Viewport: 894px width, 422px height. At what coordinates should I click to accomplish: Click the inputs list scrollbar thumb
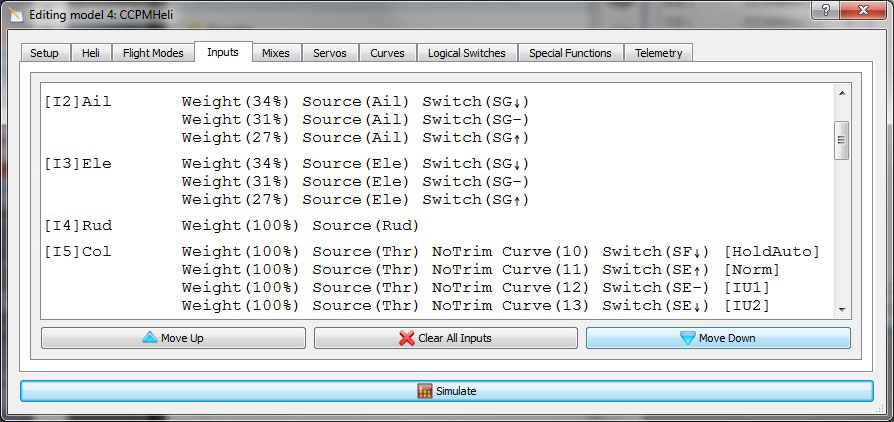coord(842,140)
